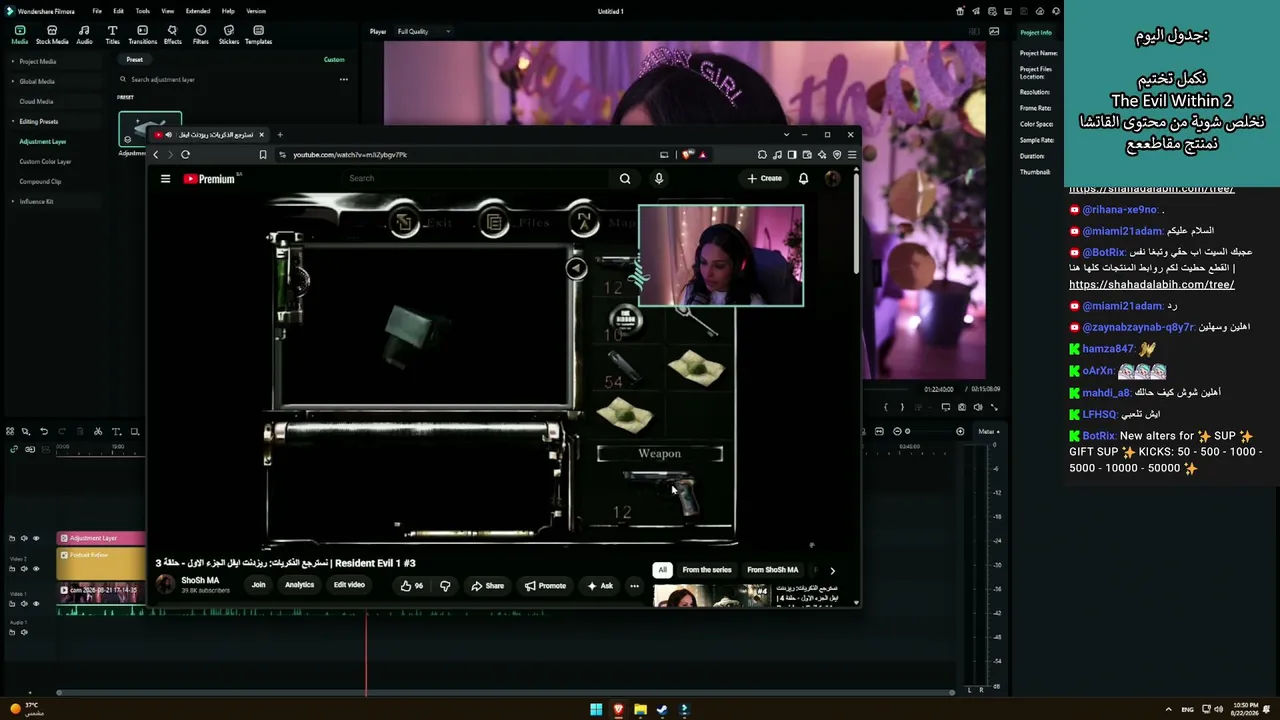This screenshot has width=1280, height=720.
Task: Open the Audio tab in Filmora
Action: click(x=84, y=35)
